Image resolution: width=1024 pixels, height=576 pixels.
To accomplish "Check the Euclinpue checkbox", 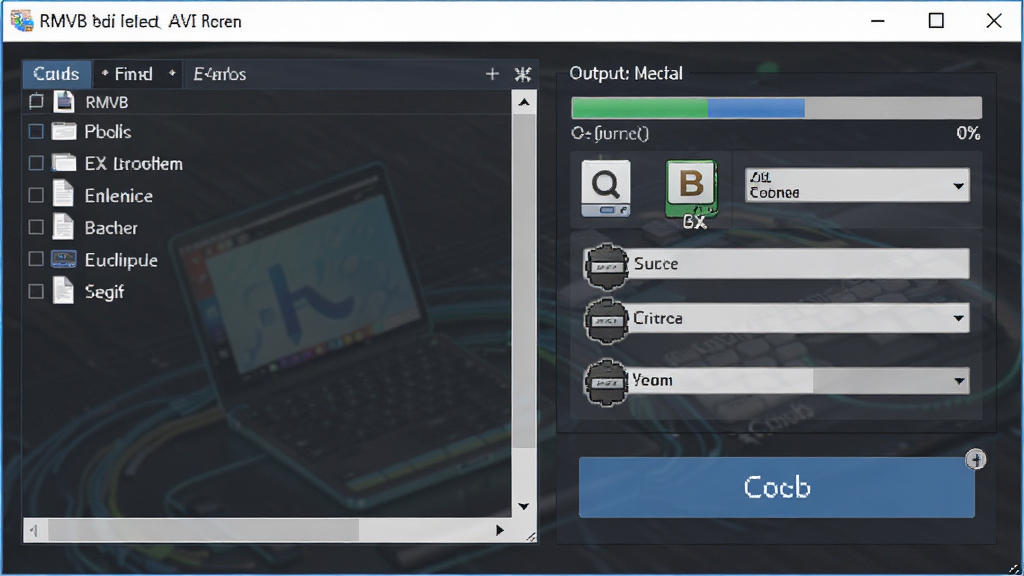I will tap(37, 259).
